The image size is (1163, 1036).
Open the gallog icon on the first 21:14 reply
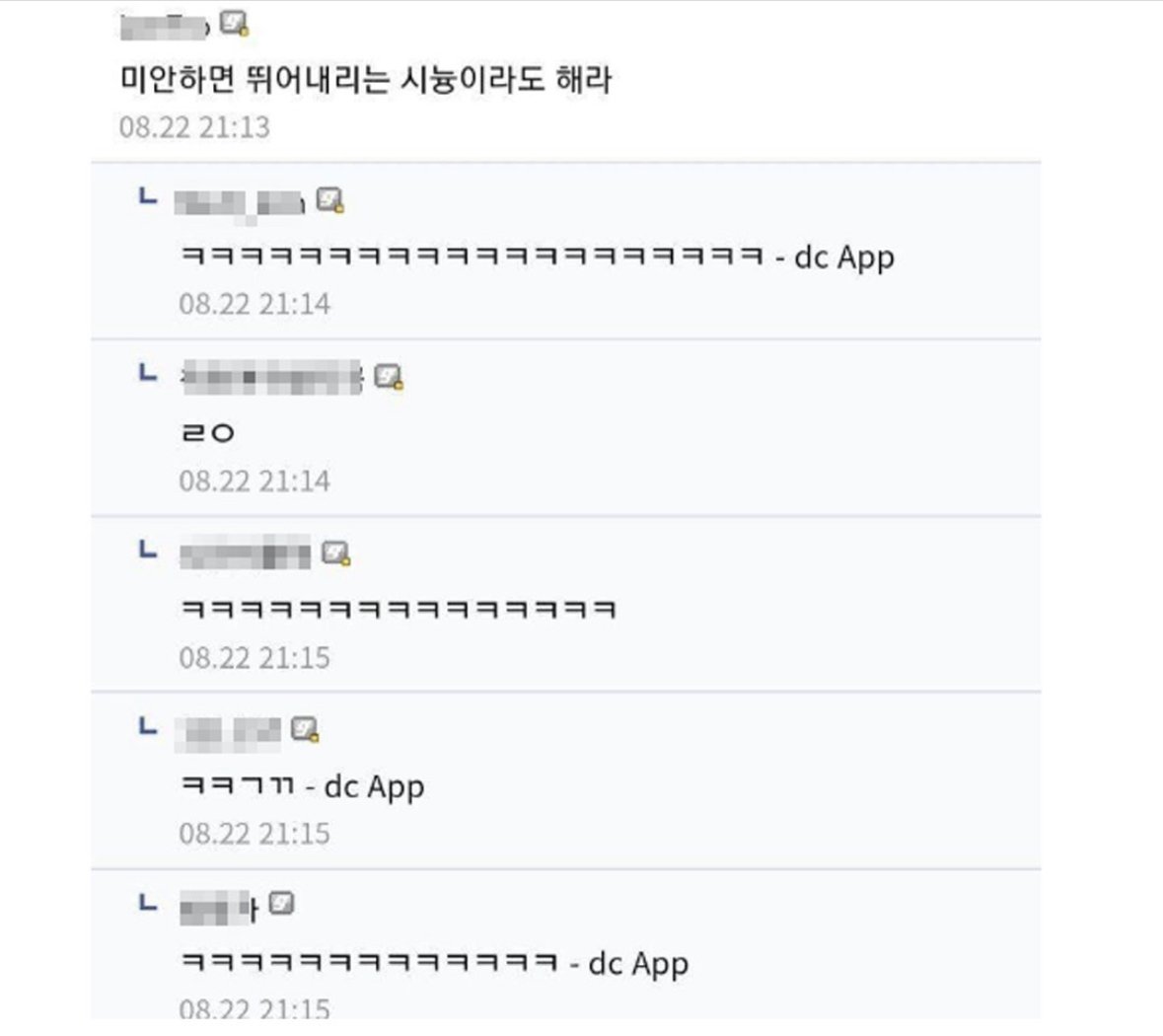(x=330, y=200)
